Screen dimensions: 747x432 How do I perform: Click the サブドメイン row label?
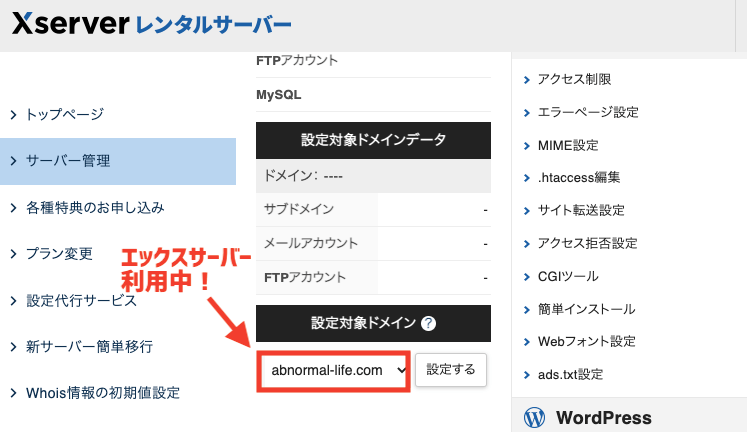point(299,209)
